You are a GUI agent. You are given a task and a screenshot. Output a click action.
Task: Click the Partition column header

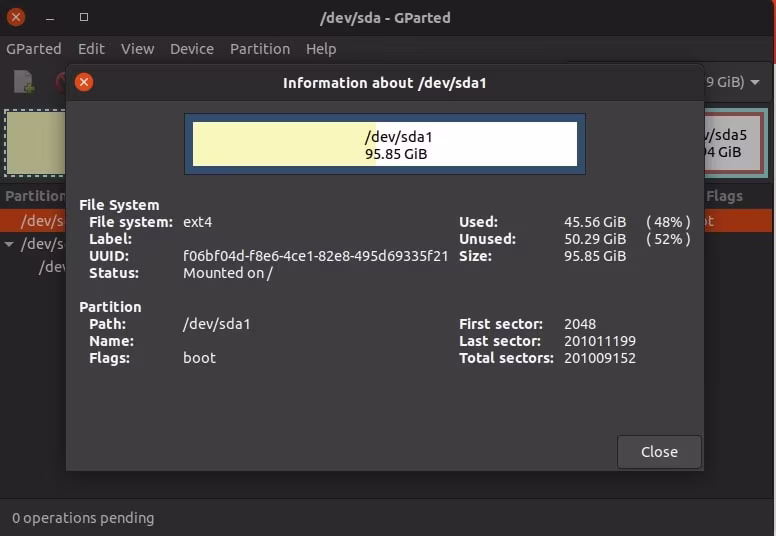[x=35, y=197]
